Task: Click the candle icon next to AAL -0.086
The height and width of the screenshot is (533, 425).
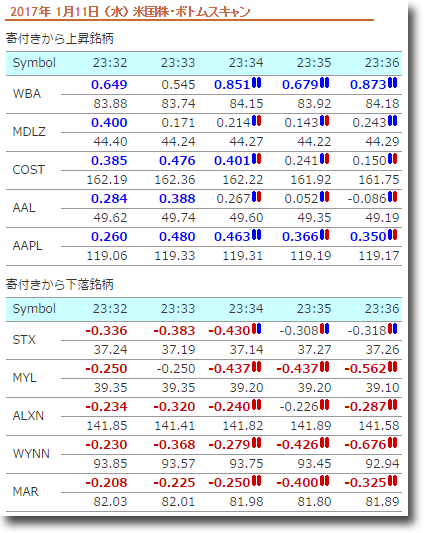Action: point(392,197)
